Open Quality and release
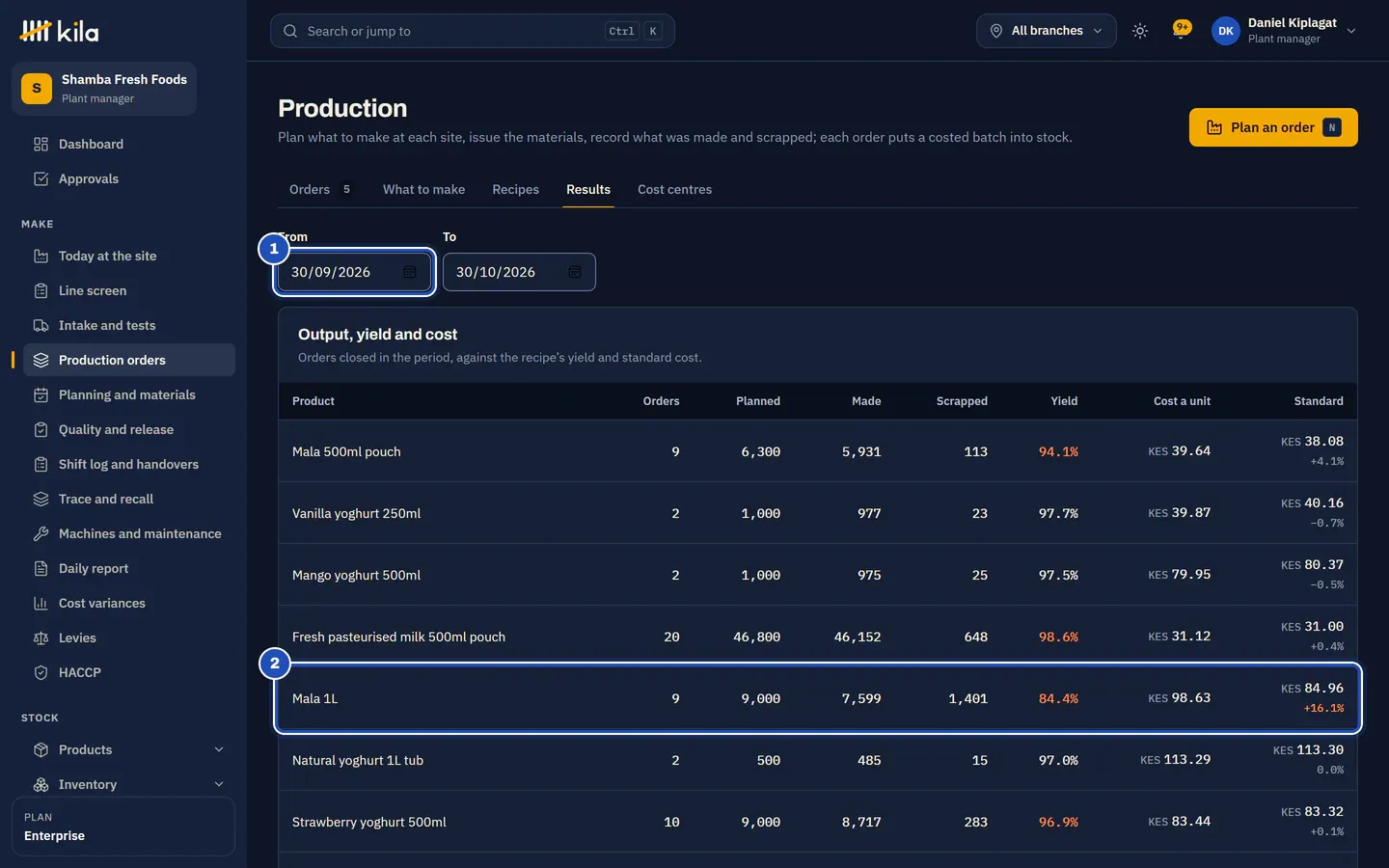1389x868 pixels. coord(129,429)
